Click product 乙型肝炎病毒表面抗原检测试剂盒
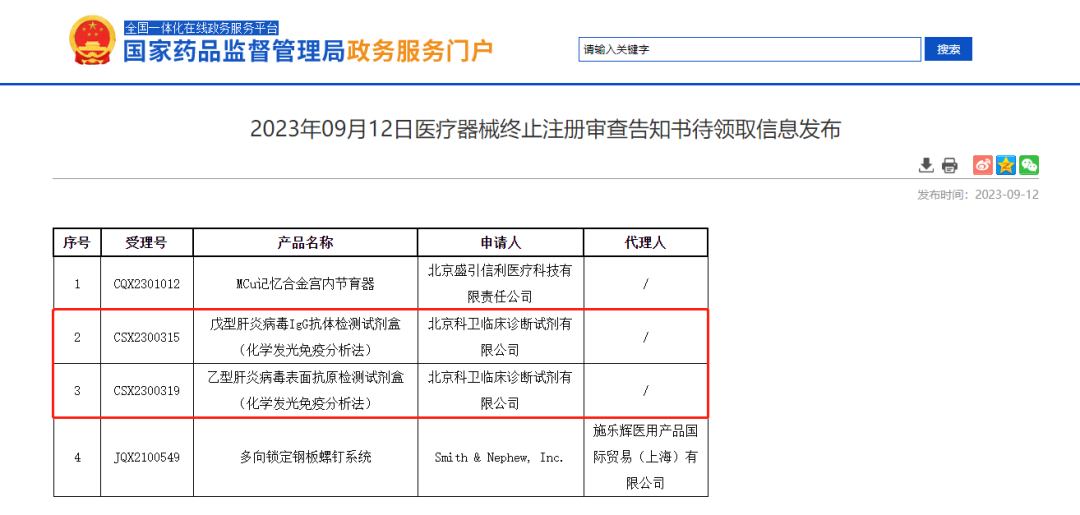The height and width of the screenshot is (515, 1080). point(305,391)
